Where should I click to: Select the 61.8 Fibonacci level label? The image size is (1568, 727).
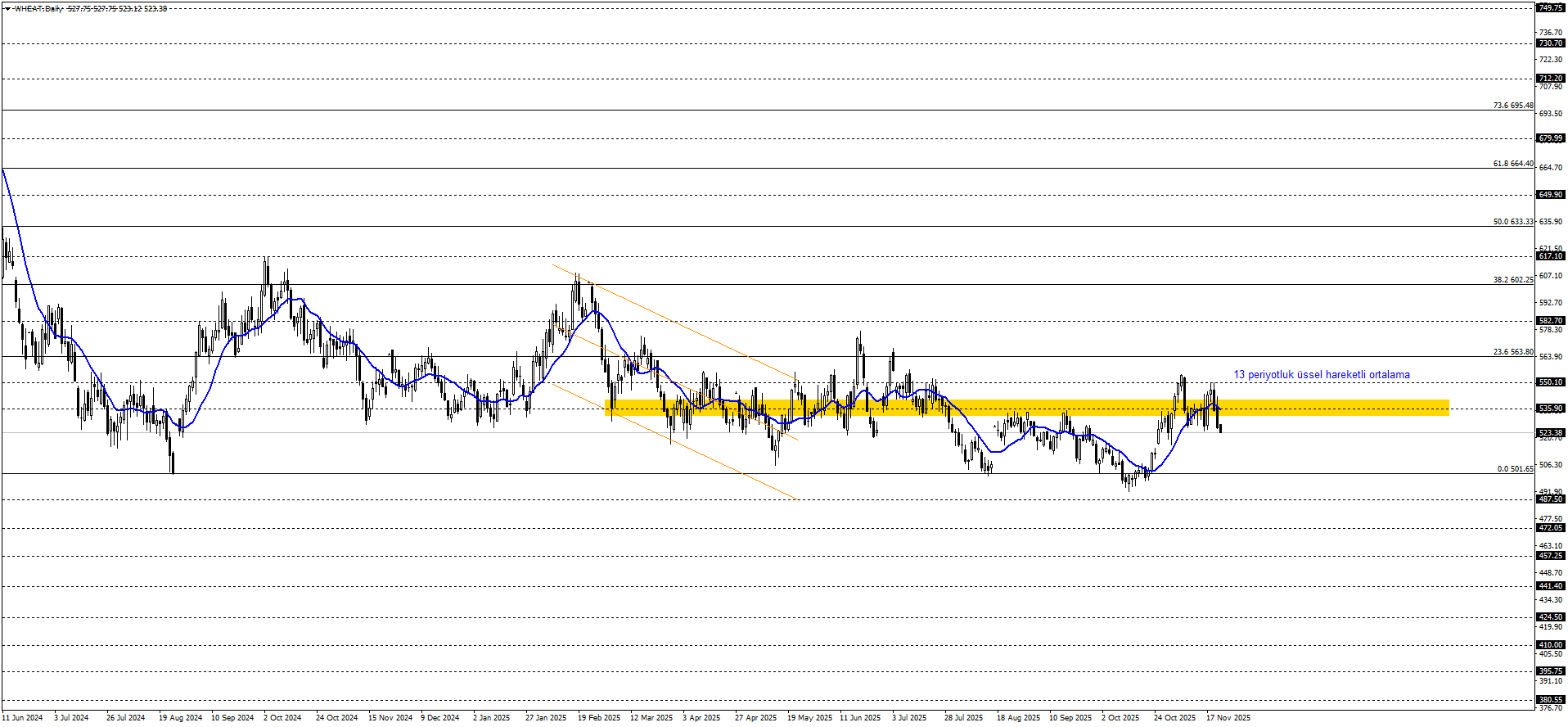pyautogui.click(x=1512, y=164)
